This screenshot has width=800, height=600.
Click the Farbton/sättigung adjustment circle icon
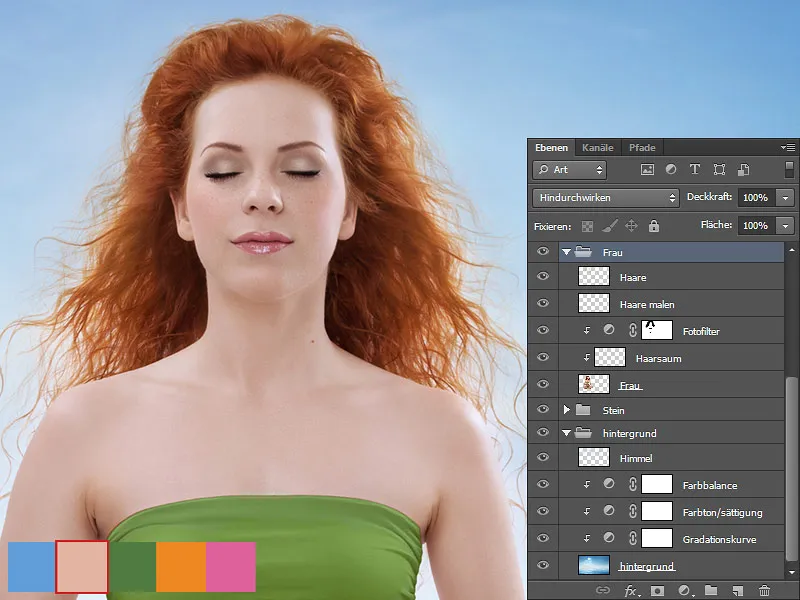point(609,511)
